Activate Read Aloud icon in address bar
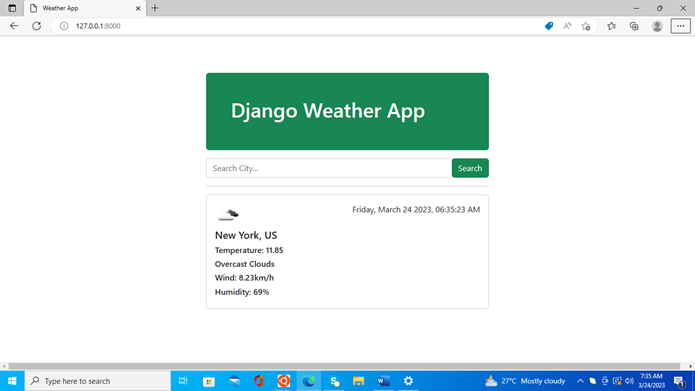 coord(567,26)
